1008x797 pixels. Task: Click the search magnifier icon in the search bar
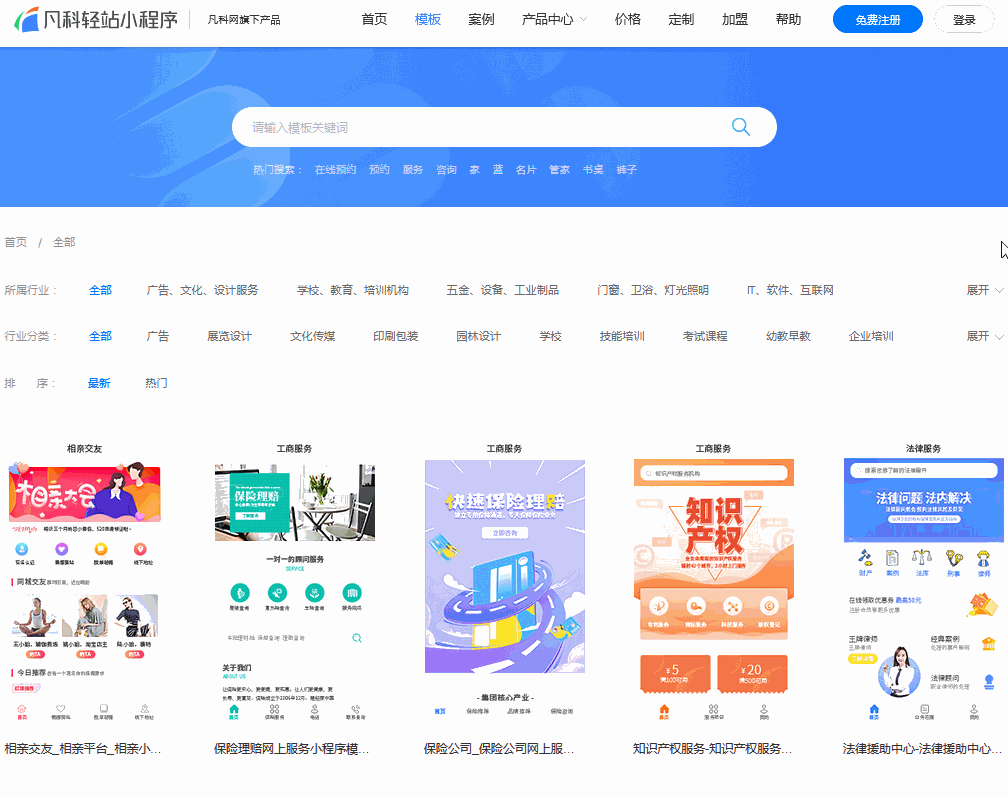pyautogui.click(x=740, y=126)
